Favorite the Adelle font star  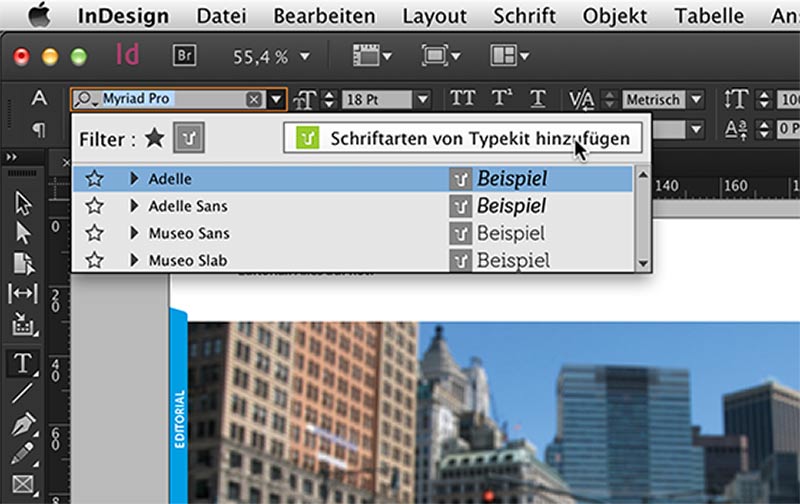[94, 179]
